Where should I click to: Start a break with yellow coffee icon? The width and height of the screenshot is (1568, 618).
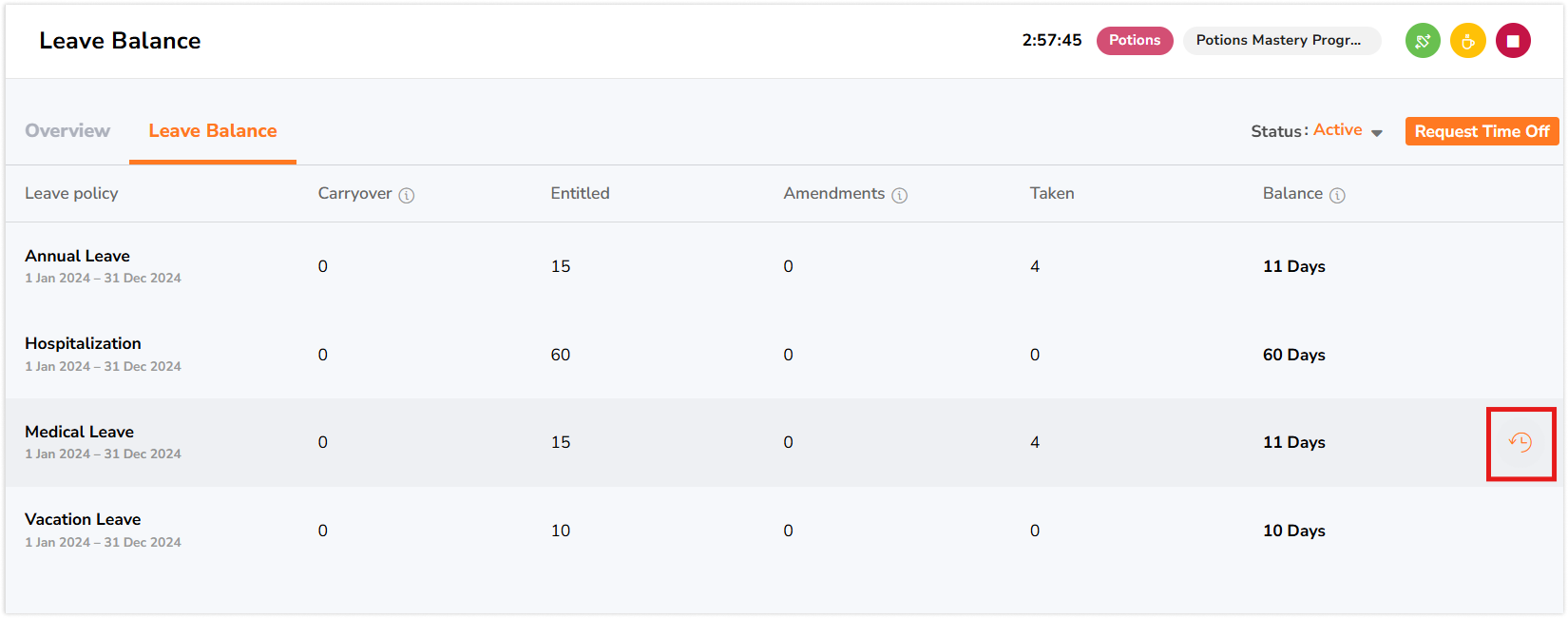point(1468,41)
